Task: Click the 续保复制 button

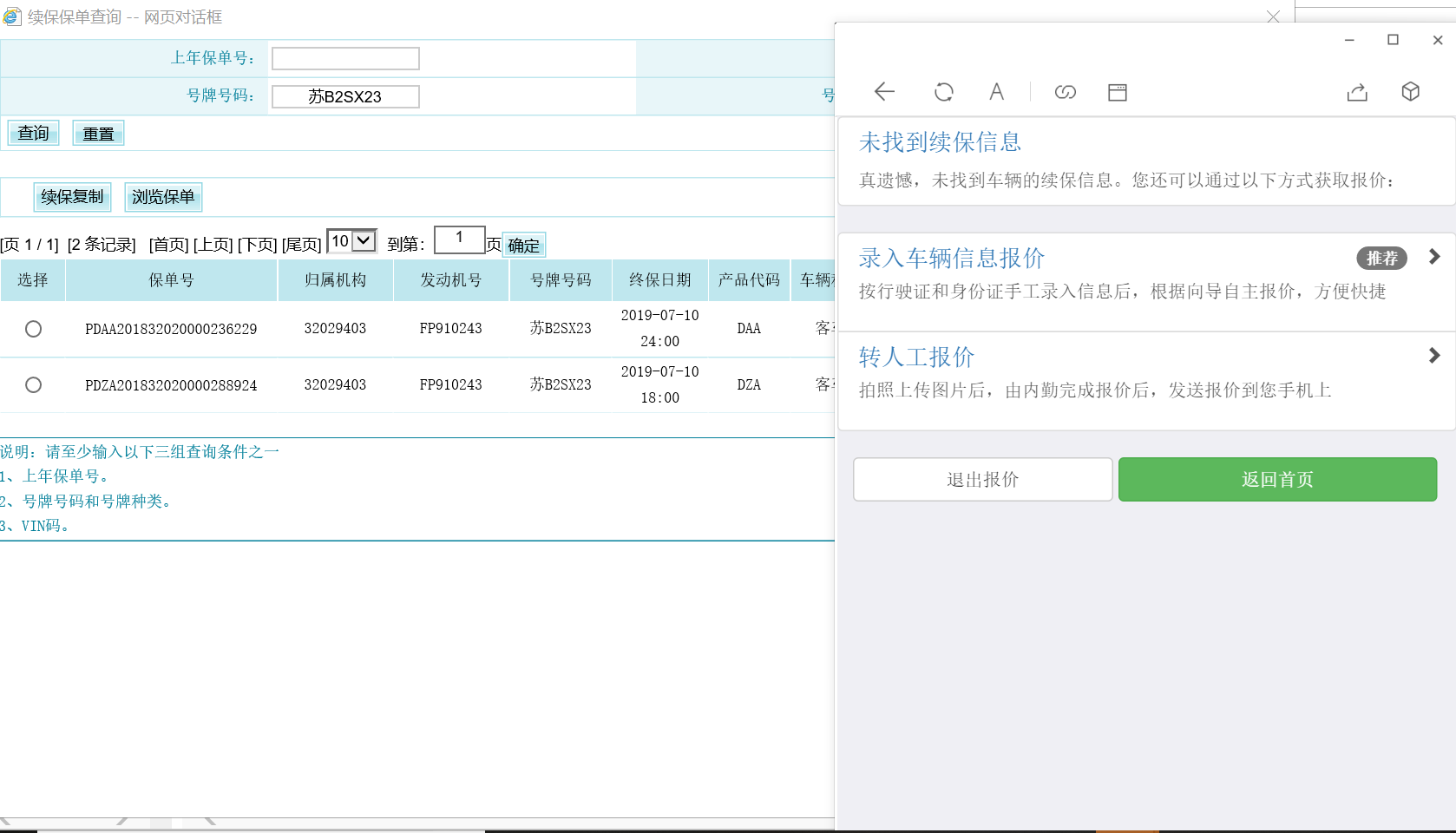Action: [x=72, y=197]
